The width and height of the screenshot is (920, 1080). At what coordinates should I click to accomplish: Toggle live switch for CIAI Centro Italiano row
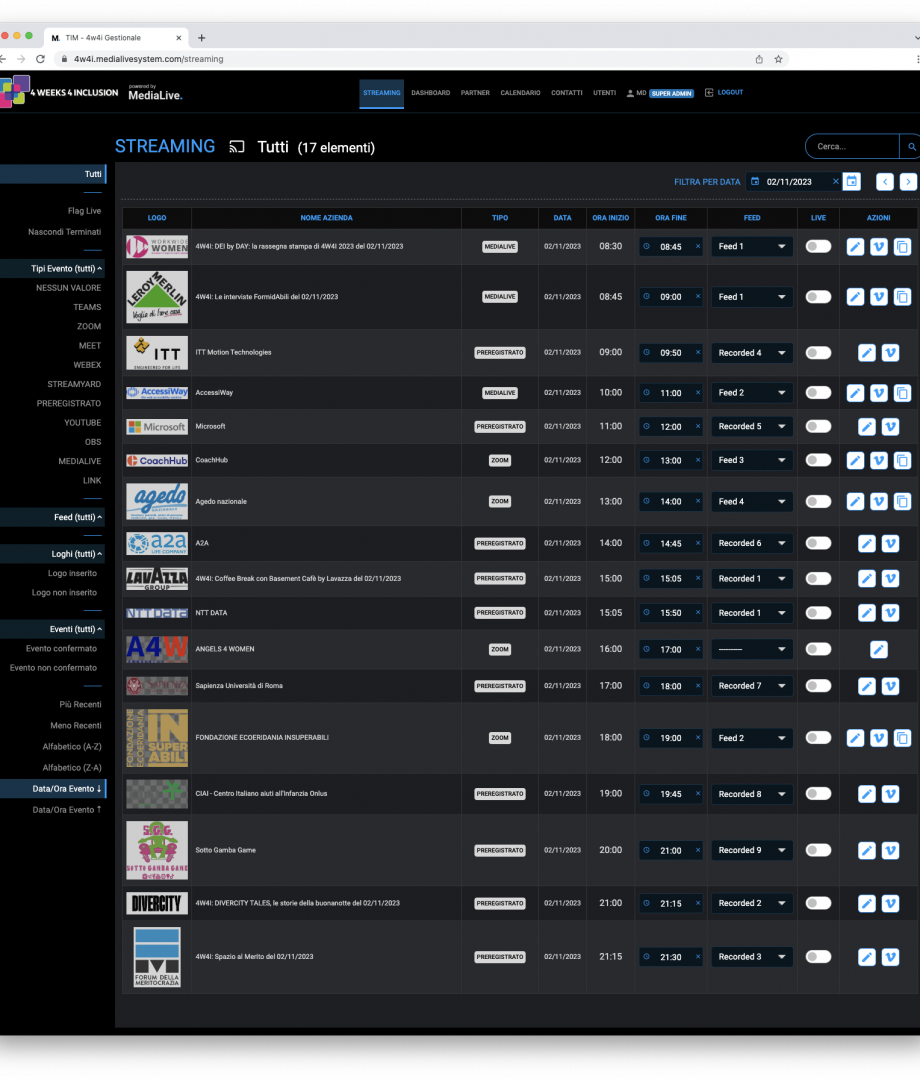point(818,794)
